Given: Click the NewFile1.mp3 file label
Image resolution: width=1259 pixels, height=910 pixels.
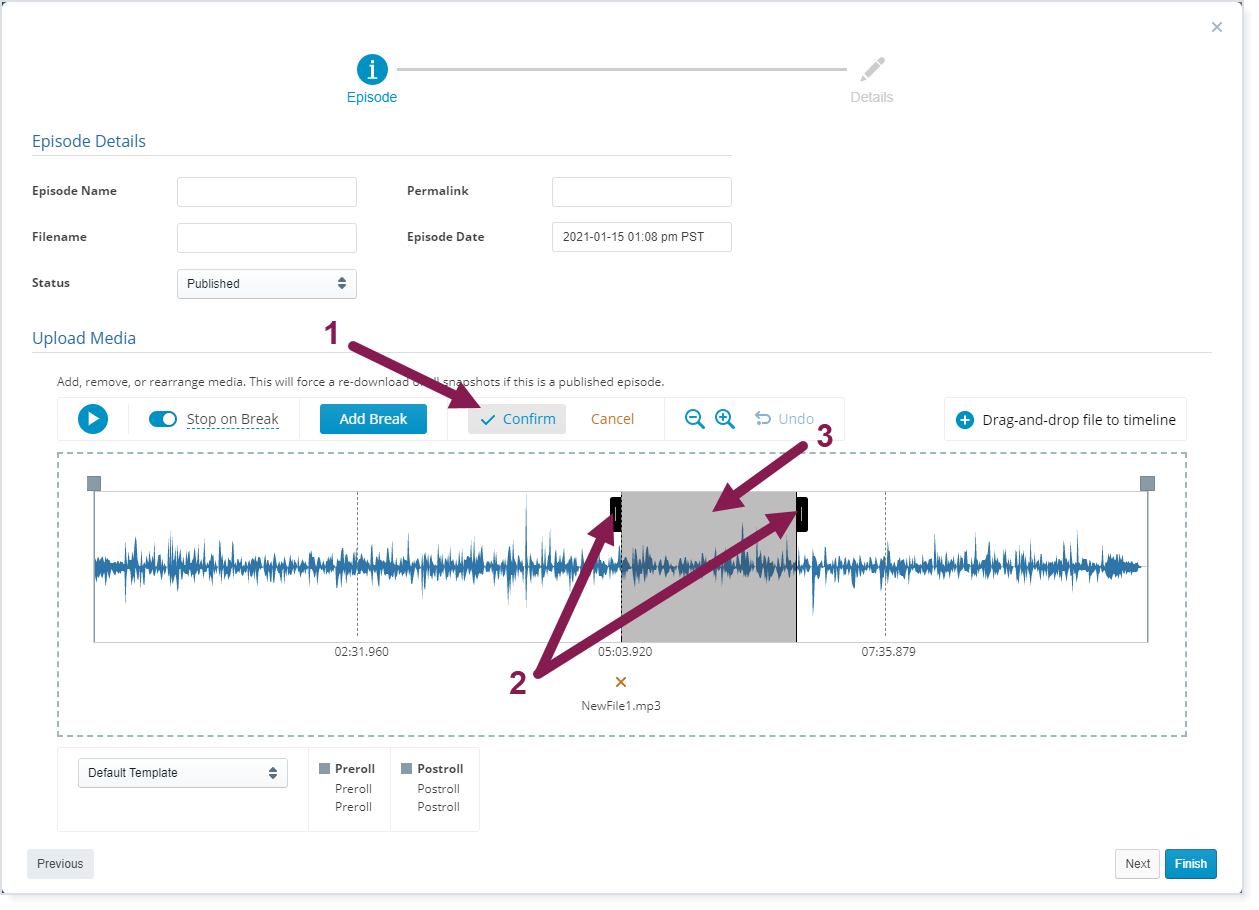Looking at the screenshot, I should [x=621, y=705].
